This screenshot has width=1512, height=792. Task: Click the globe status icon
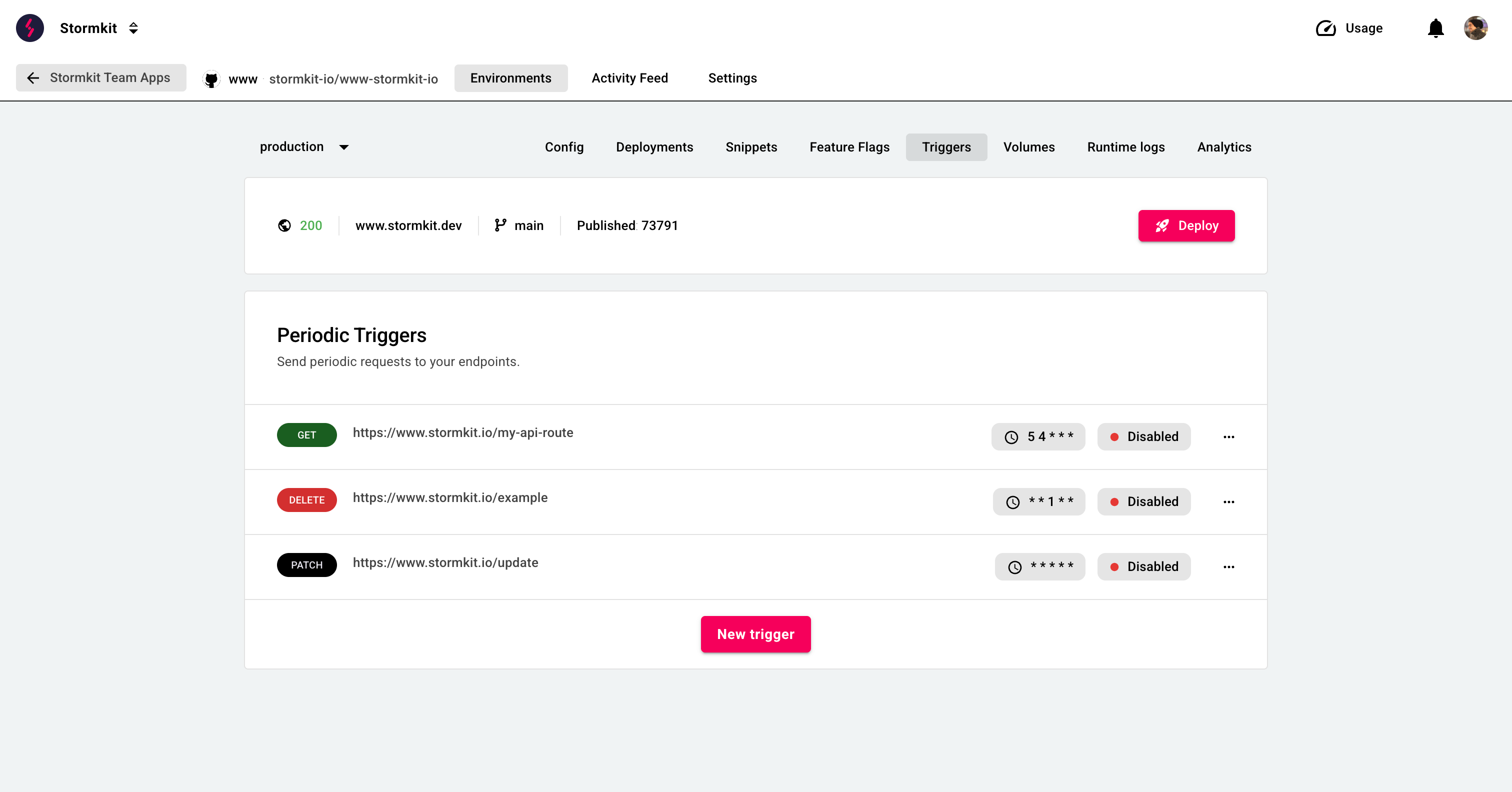[284, 225]
